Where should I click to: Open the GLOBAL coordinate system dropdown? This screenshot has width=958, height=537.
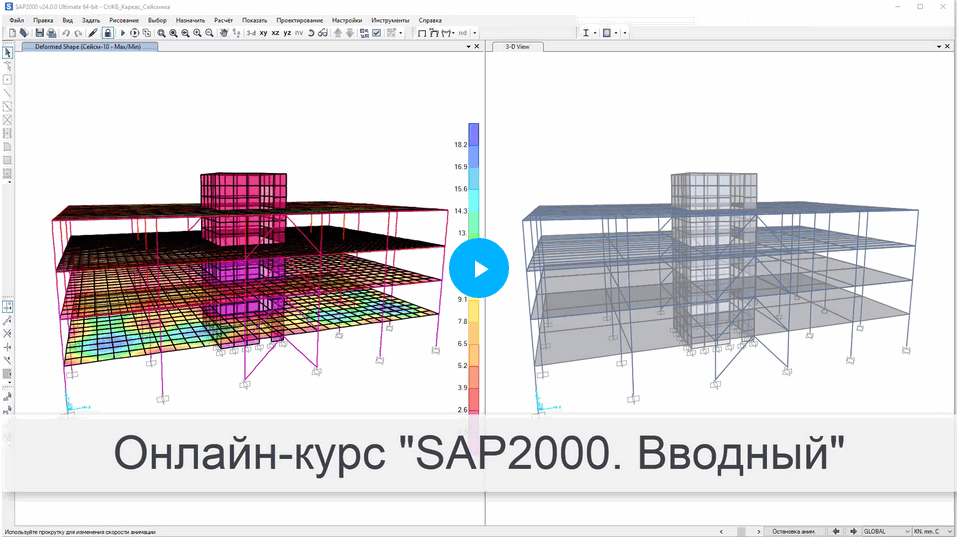[887, 531]
